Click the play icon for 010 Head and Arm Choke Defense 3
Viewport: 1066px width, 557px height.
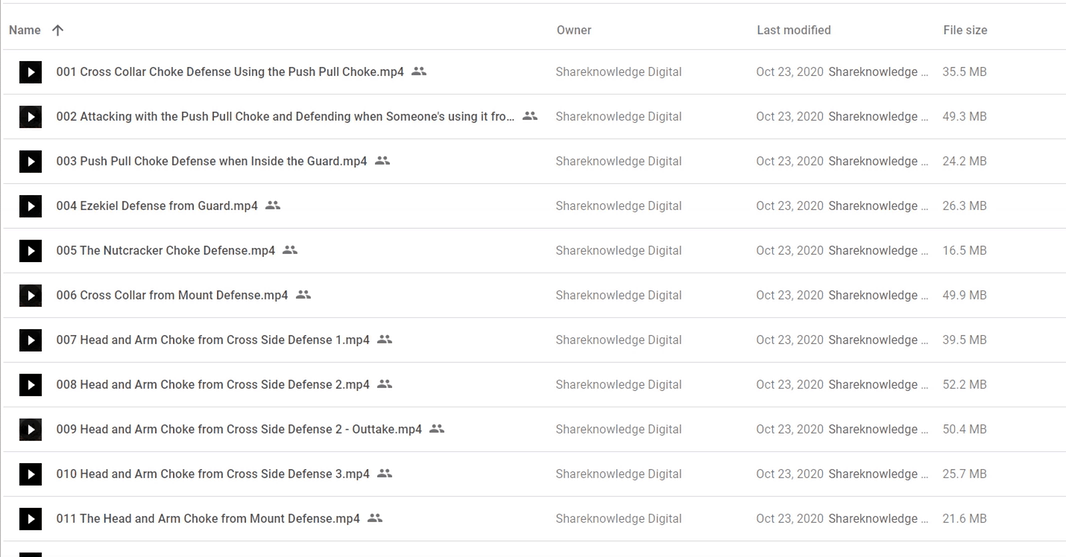click(30, 474)
